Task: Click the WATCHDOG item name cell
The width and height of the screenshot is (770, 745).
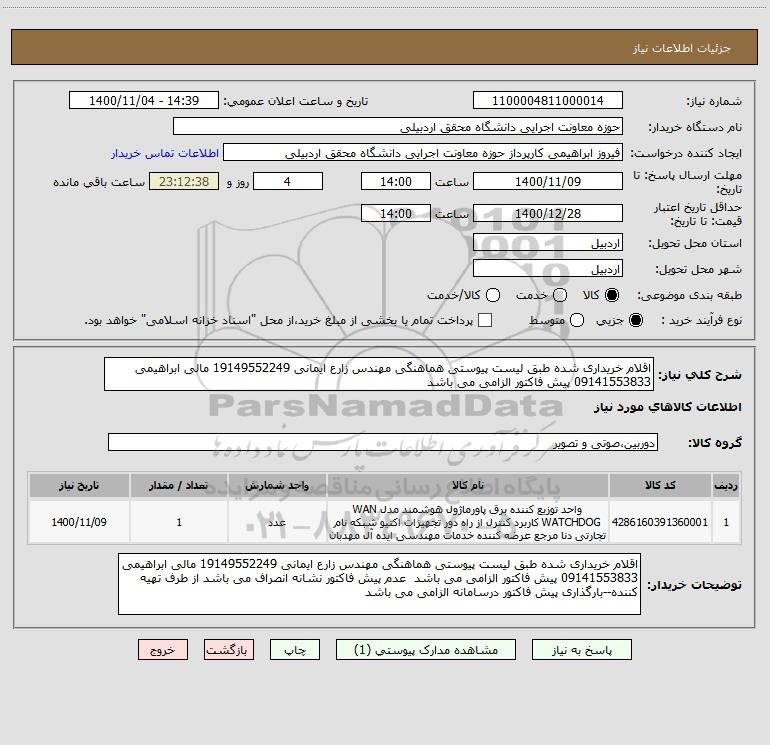Action: click(x=468, y=522)
